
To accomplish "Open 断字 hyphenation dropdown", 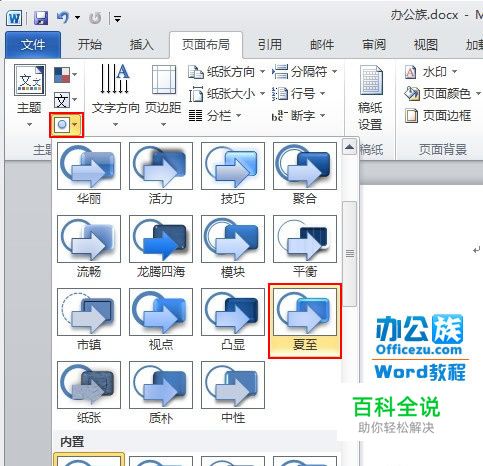I will tap(298, 116).
